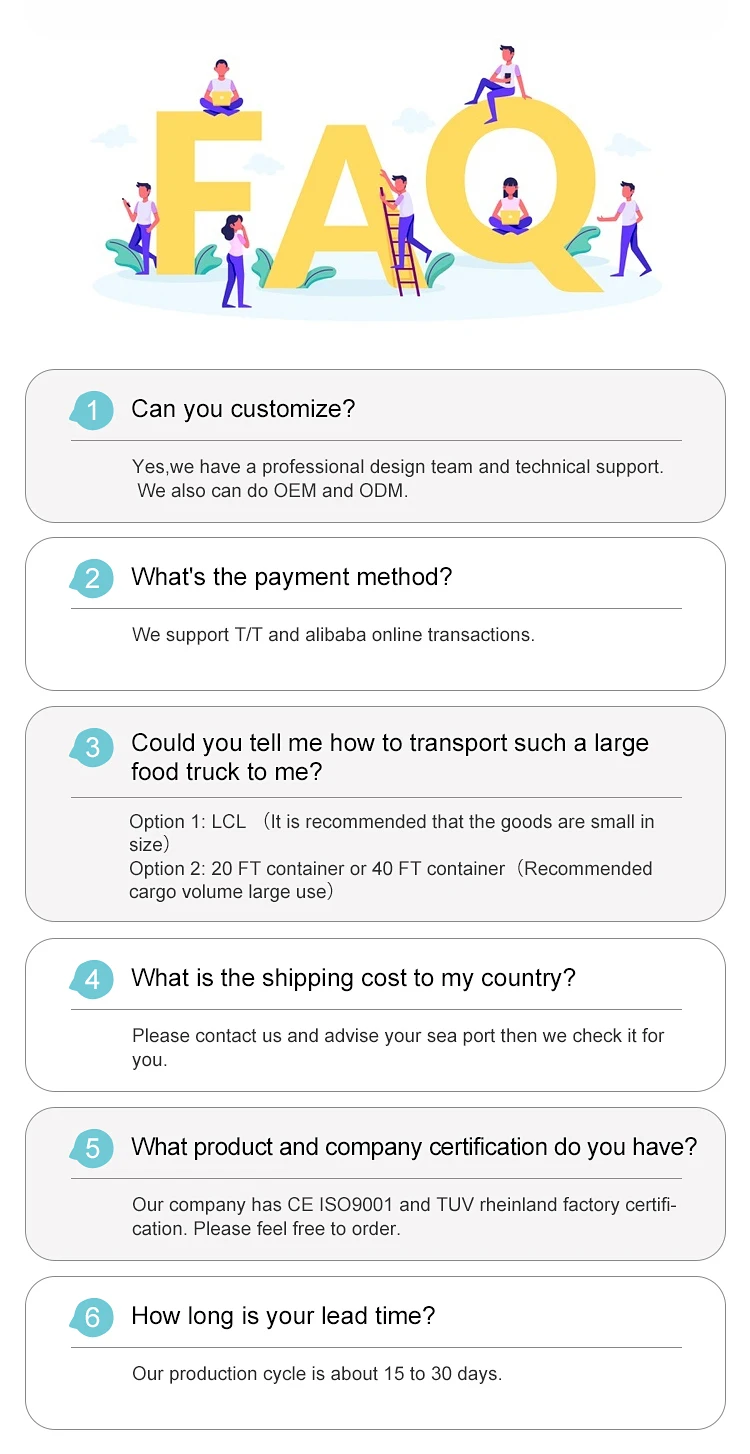Open the shipping cost to my country question
This screenshot has height=1454, width=750.
tap(353, 978)
